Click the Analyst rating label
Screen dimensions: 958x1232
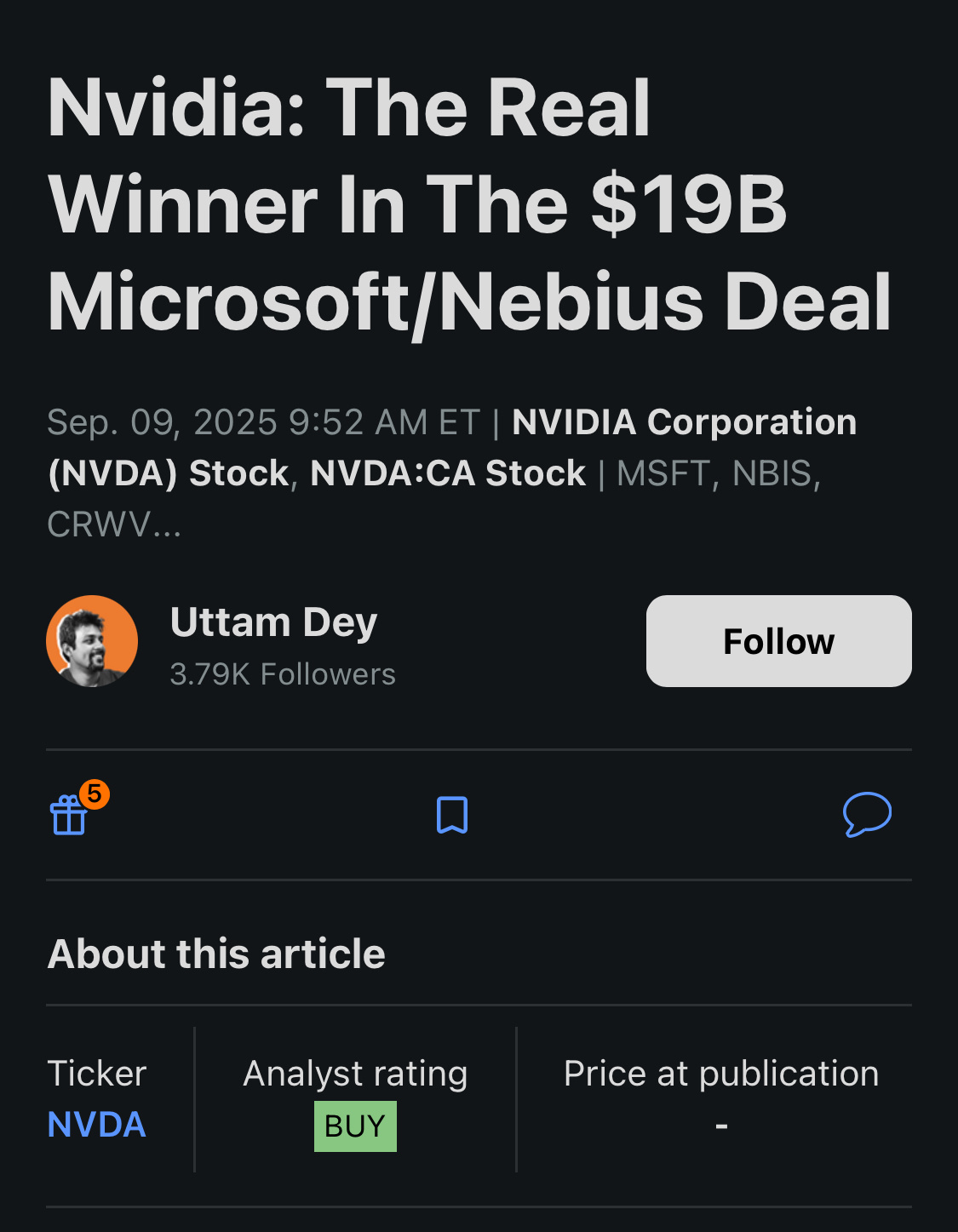[355, 1074]
